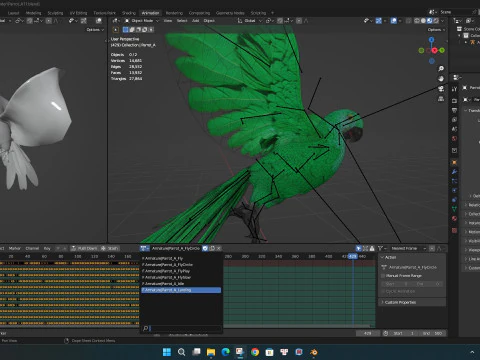480x360 pixels.
Task: Click the Stash button
Action: pyautogui.click(x=110, y=248)
